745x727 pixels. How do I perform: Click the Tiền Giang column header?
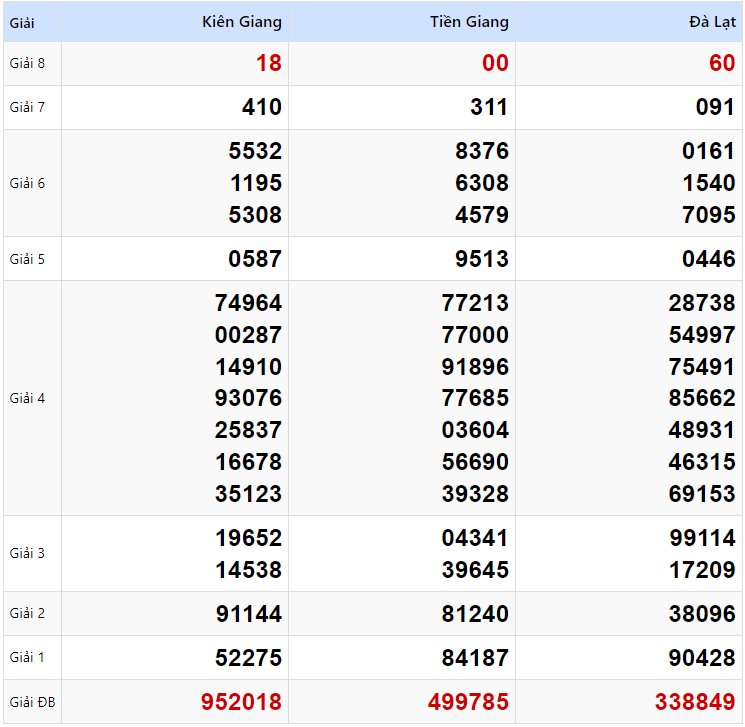[x=469, y=22]
